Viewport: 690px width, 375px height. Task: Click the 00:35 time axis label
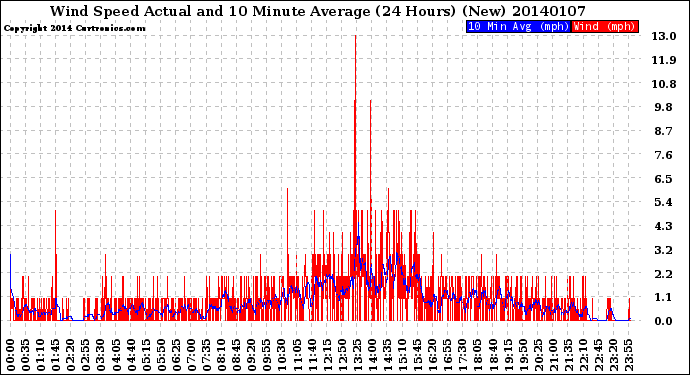(26, 355)
